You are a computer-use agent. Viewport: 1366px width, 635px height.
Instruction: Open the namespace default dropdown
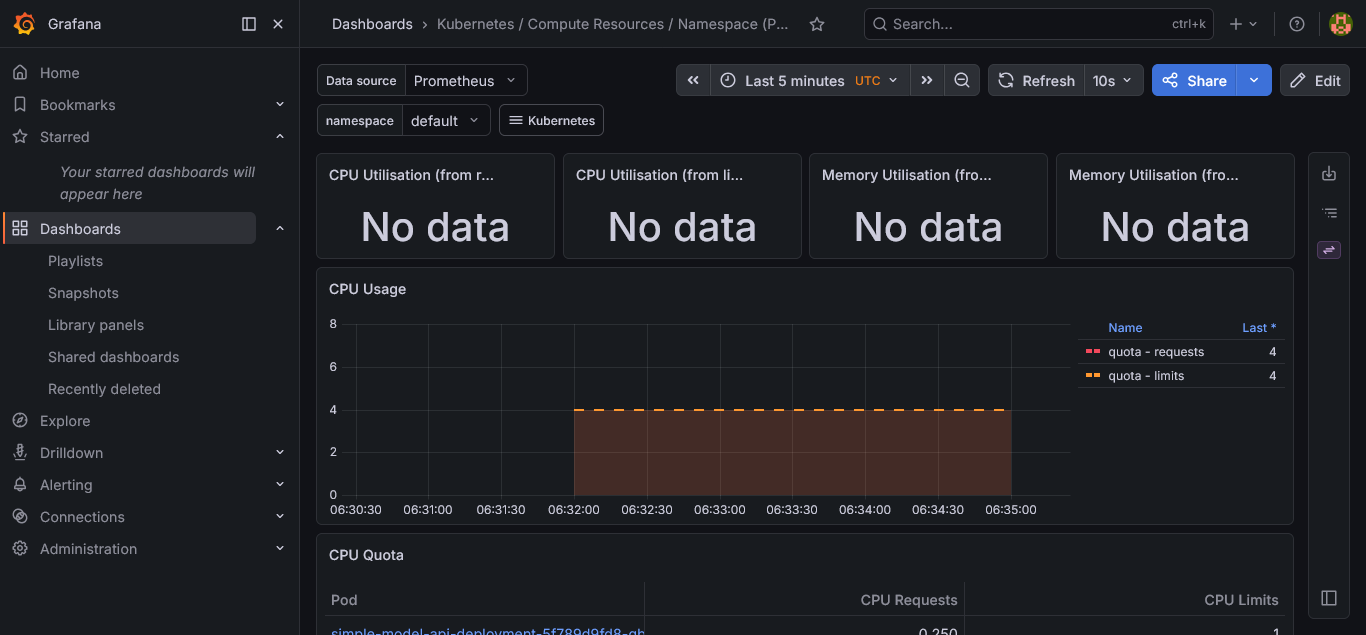click(x=446, y=121)
